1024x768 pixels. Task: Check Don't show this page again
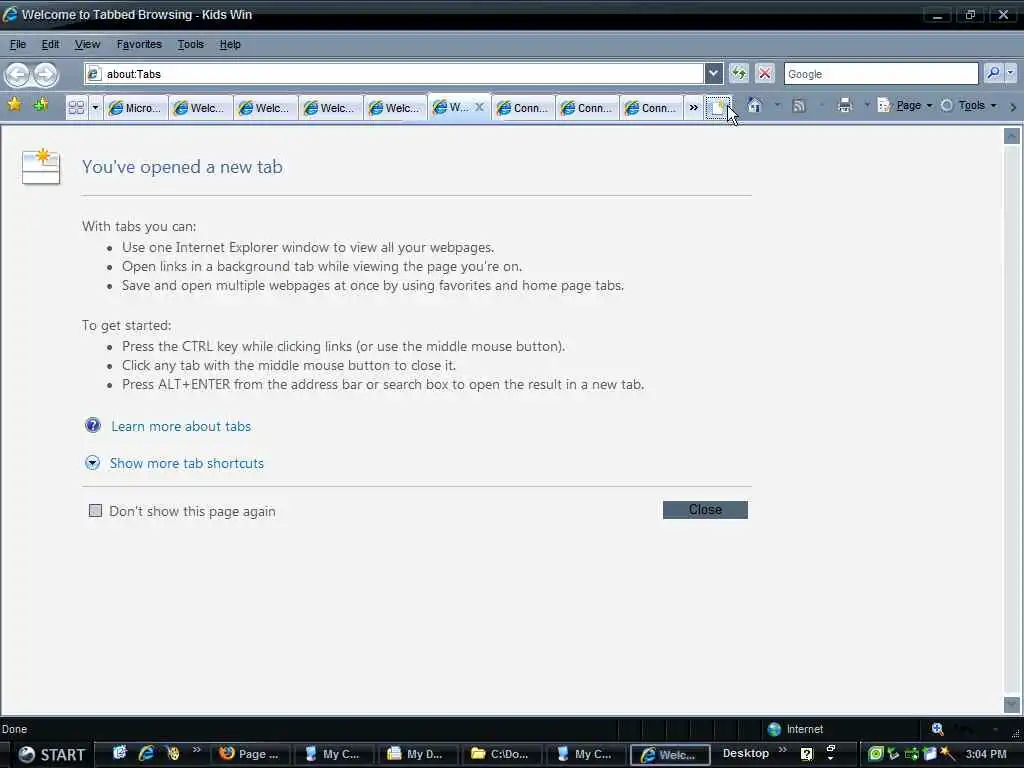(95, 511)
